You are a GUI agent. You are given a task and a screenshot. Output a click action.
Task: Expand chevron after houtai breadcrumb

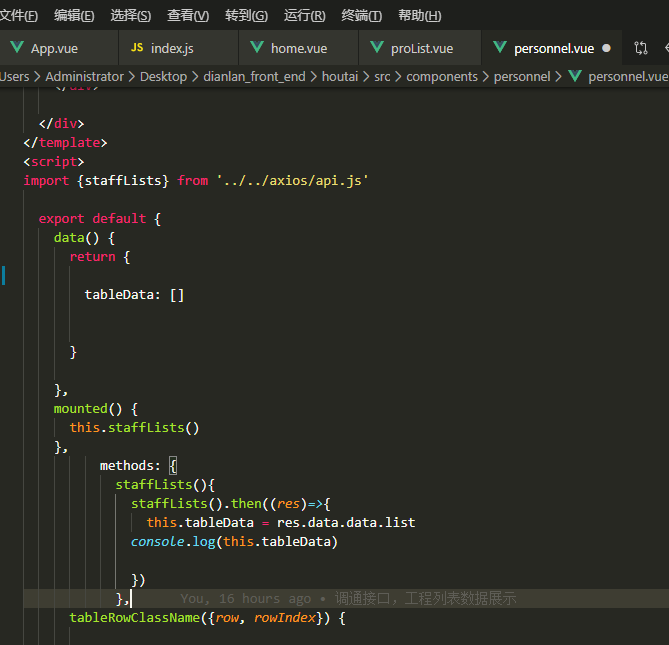[x=366, y=77]
